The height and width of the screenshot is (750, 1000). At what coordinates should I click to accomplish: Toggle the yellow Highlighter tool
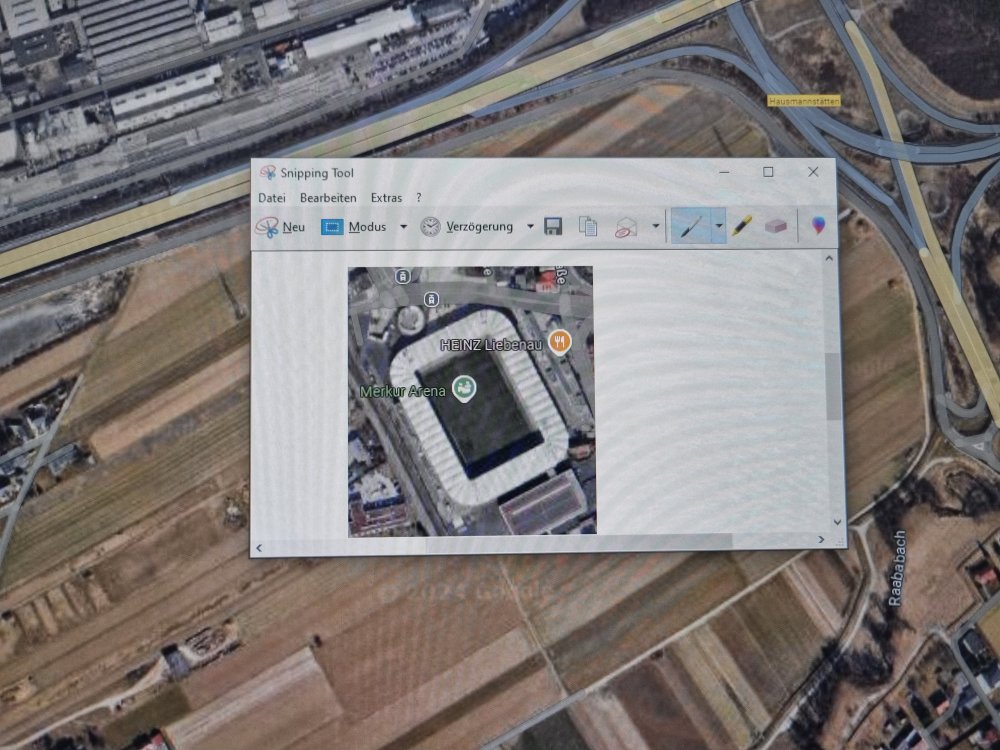point(741,227)
